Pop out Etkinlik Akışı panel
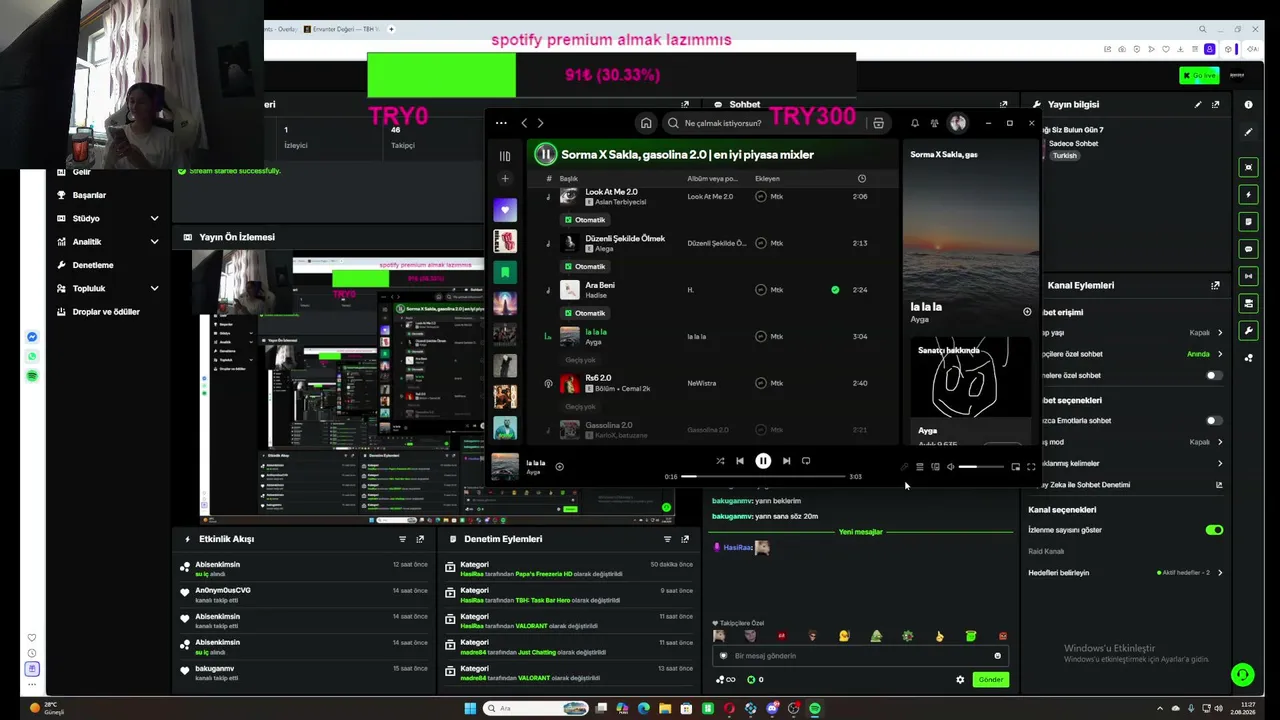Screen dimensions: 1280x720 (420, 539)
